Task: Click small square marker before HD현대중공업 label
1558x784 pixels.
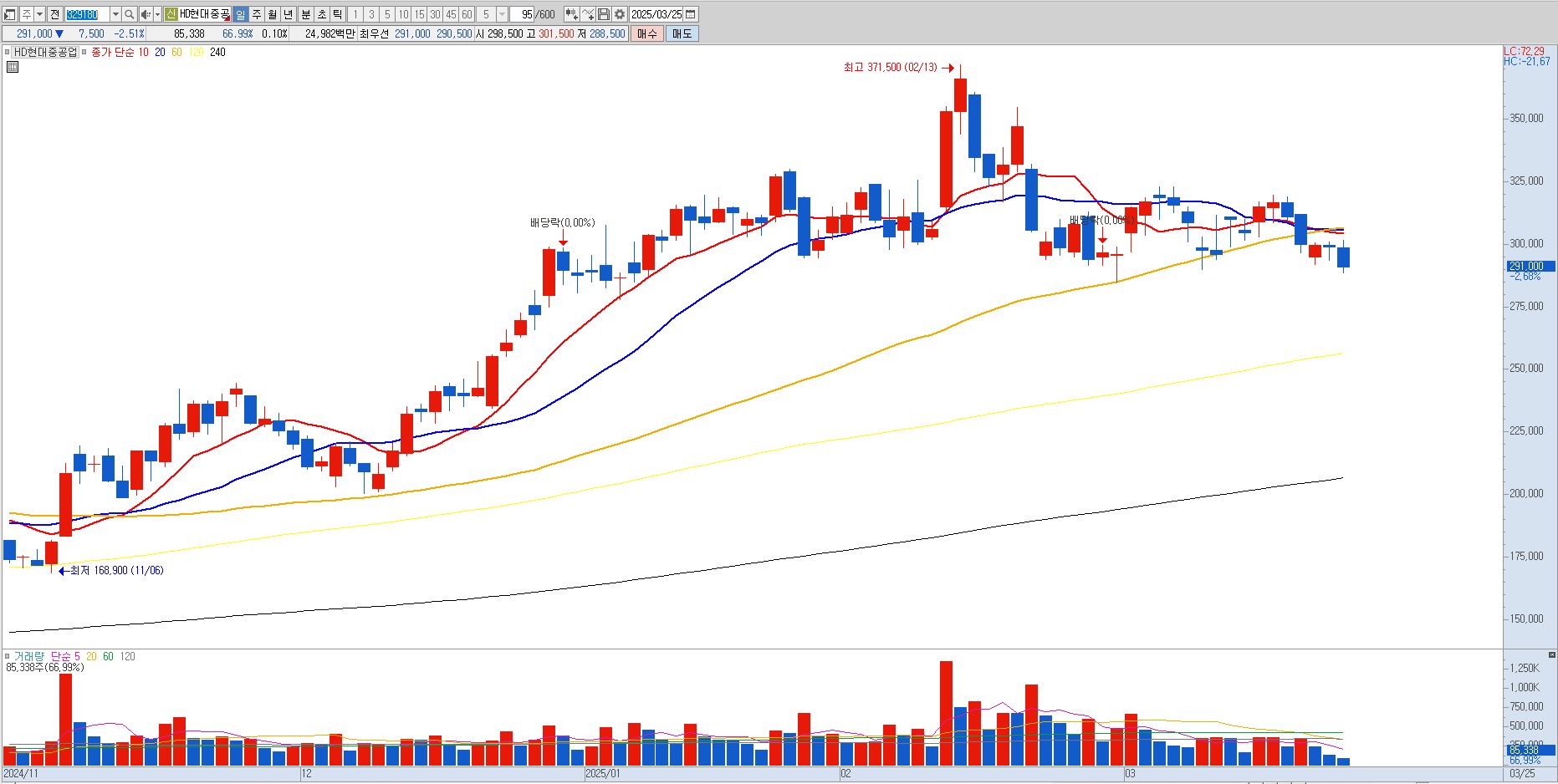Action: pos(8,52)
